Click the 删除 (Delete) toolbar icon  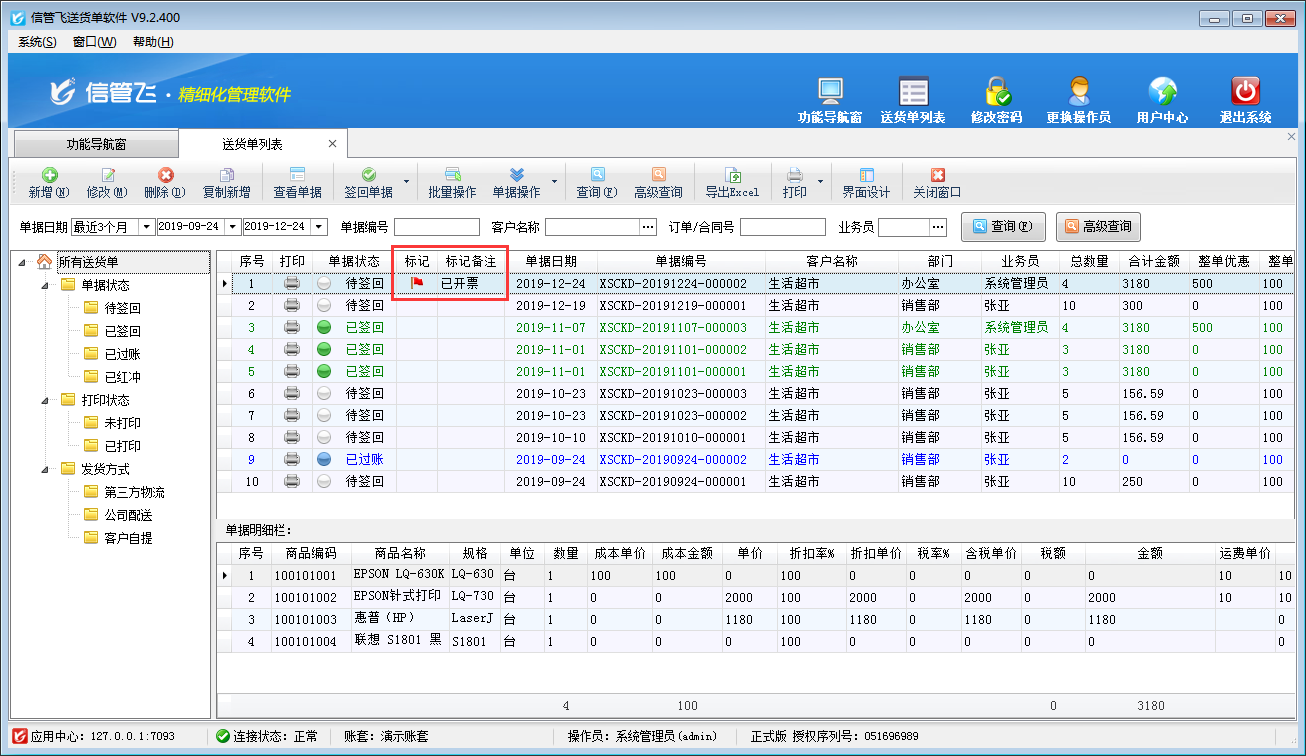[x=165, y=176]
